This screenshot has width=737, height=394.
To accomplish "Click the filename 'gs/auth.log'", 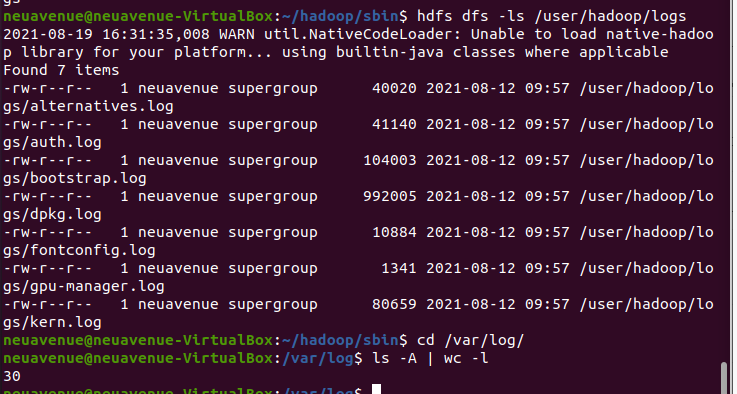I will (52, 142).
